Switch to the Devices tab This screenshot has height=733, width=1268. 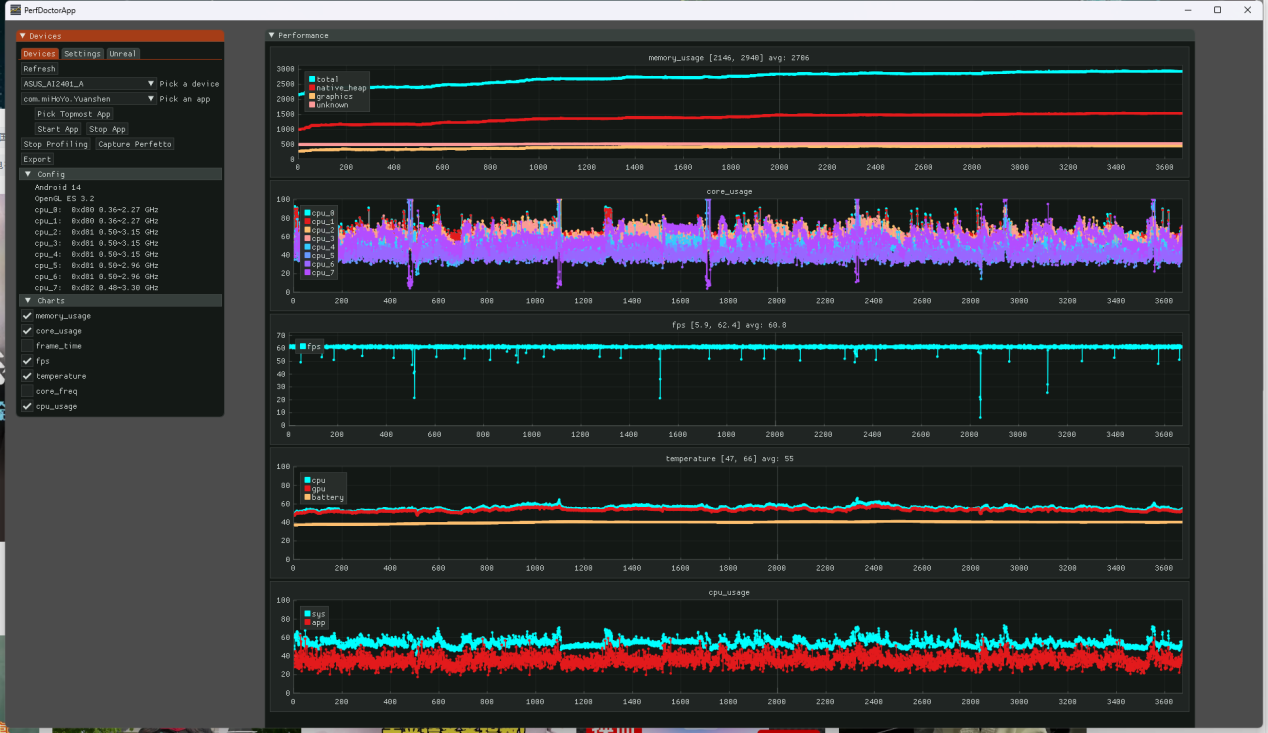click(40, 54)
